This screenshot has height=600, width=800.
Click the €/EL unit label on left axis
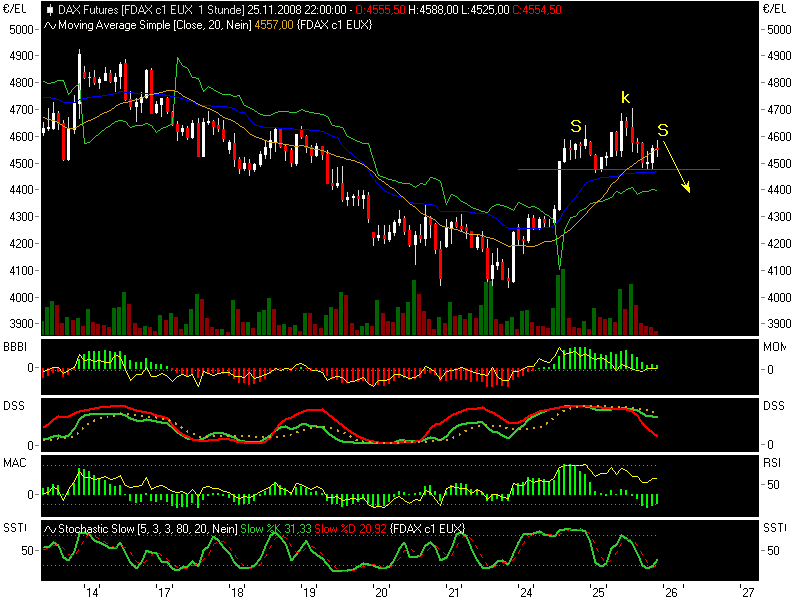coord(15,9)
